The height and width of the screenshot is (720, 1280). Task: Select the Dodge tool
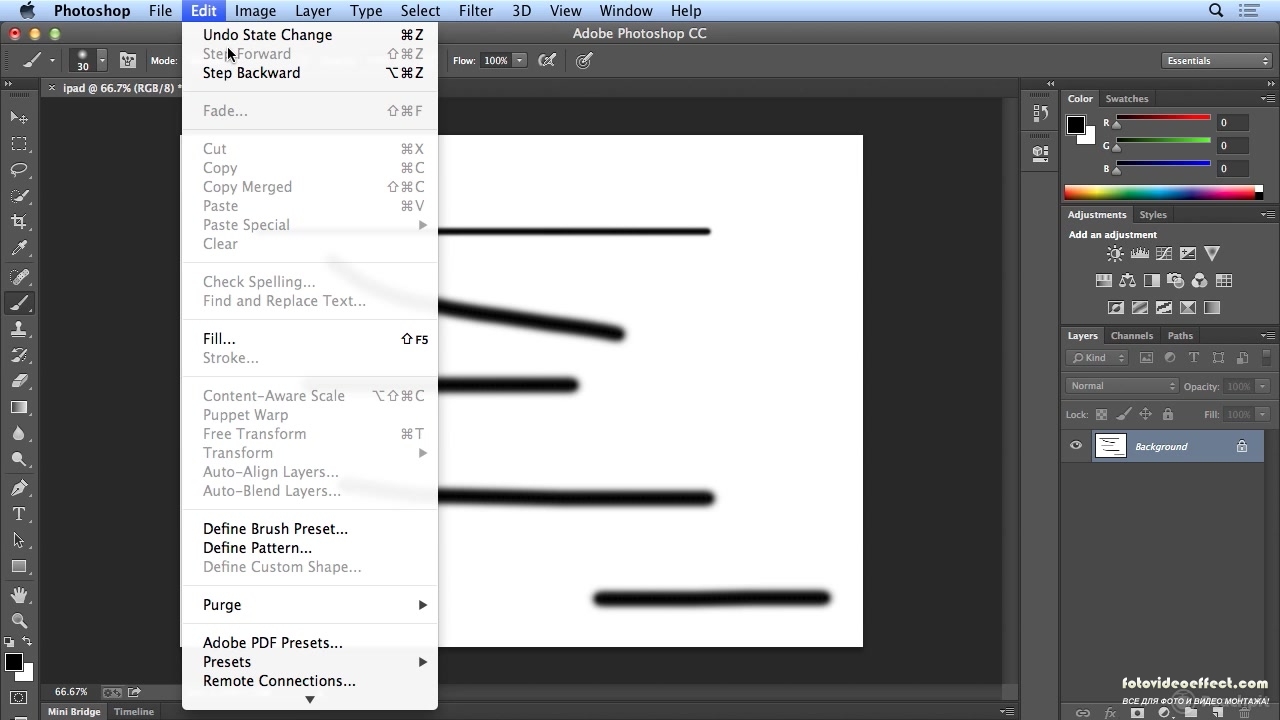tap(19, 460)
